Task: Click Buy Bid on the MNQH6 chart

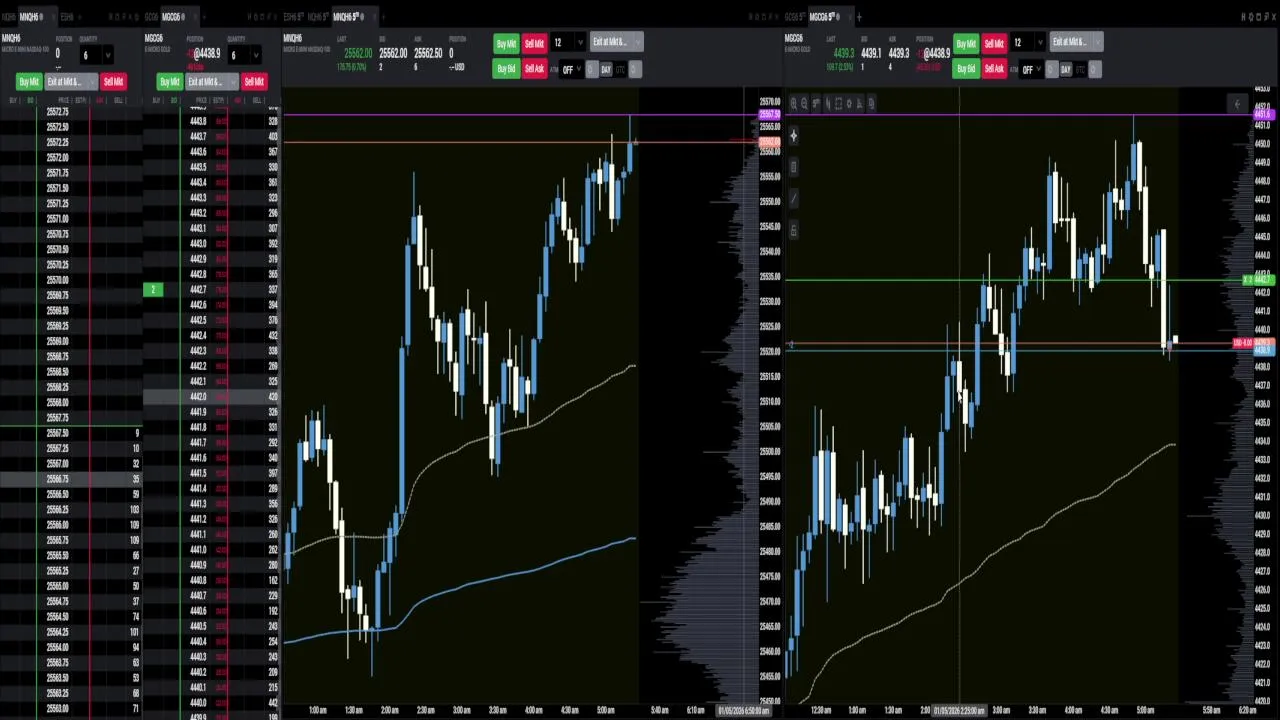Action: point(506,69)
